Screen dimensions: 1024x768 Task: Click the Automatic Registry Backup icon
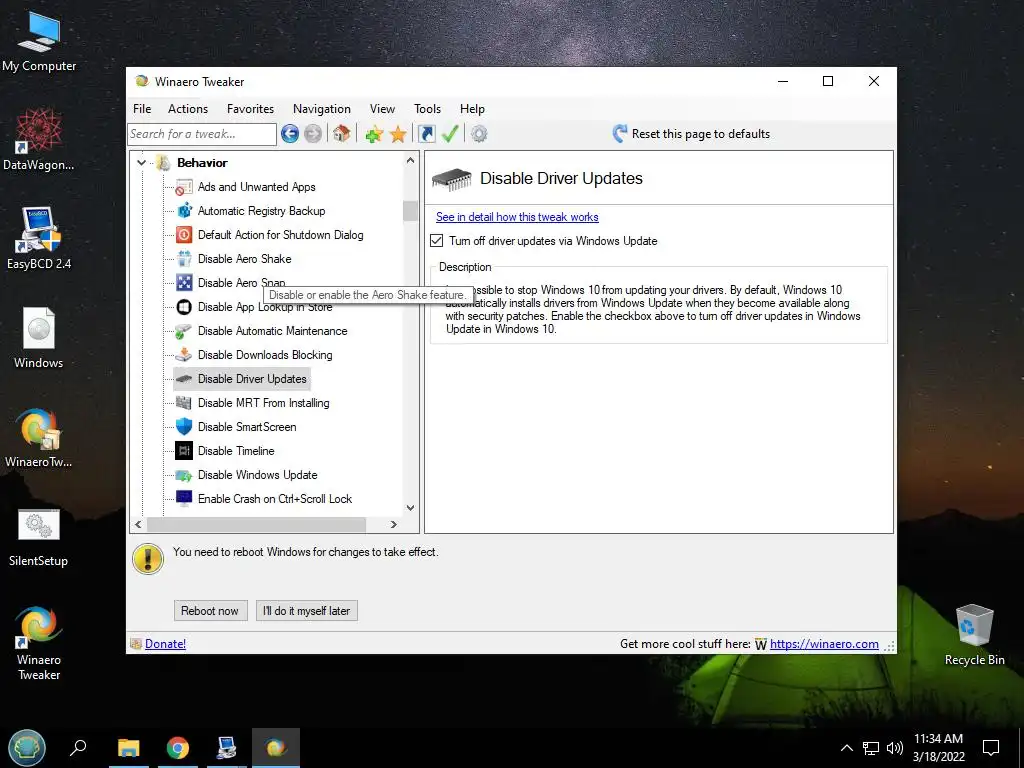pos(184,211)
